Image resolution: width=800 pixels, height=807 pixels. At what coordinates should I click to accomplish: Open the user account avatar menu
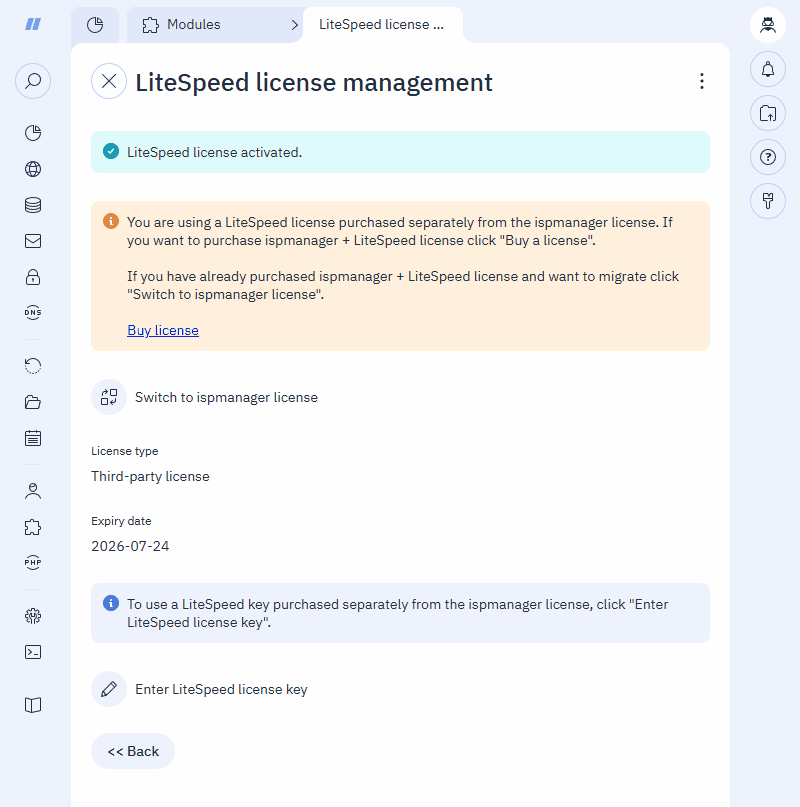point(768,25)
